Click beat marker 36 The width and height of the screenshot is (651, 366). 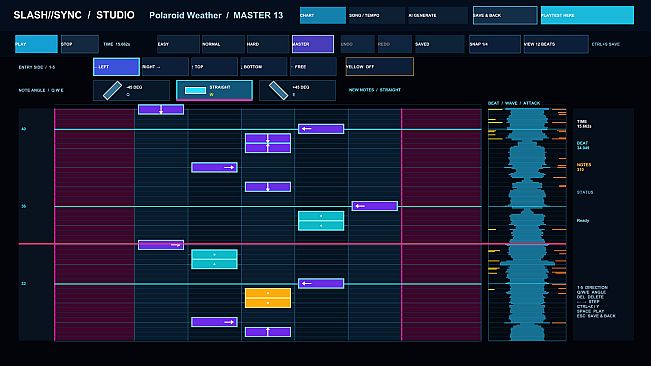tap(24, 206)
